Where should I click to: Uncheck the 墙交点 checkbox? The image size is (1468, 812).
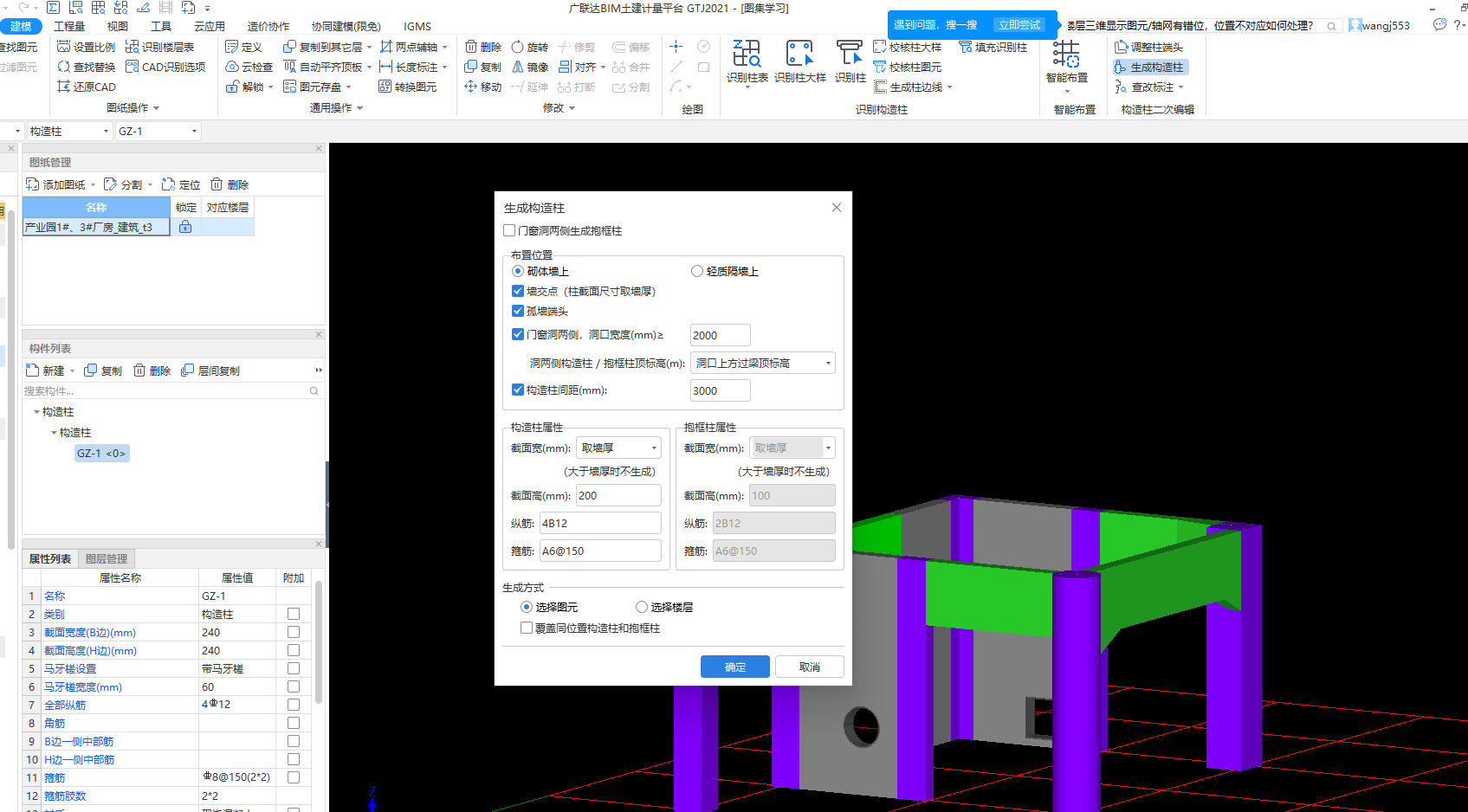pos(518,292)
